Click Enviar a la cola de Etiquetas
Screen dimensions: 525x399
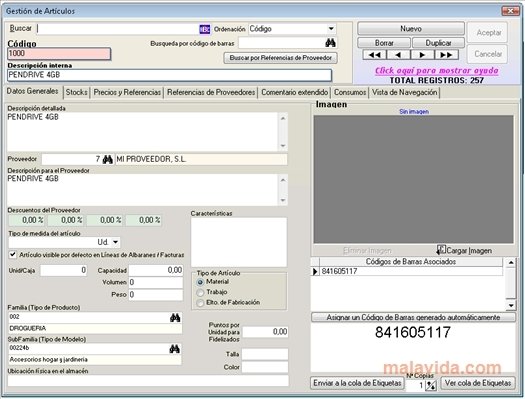point(357,383)
